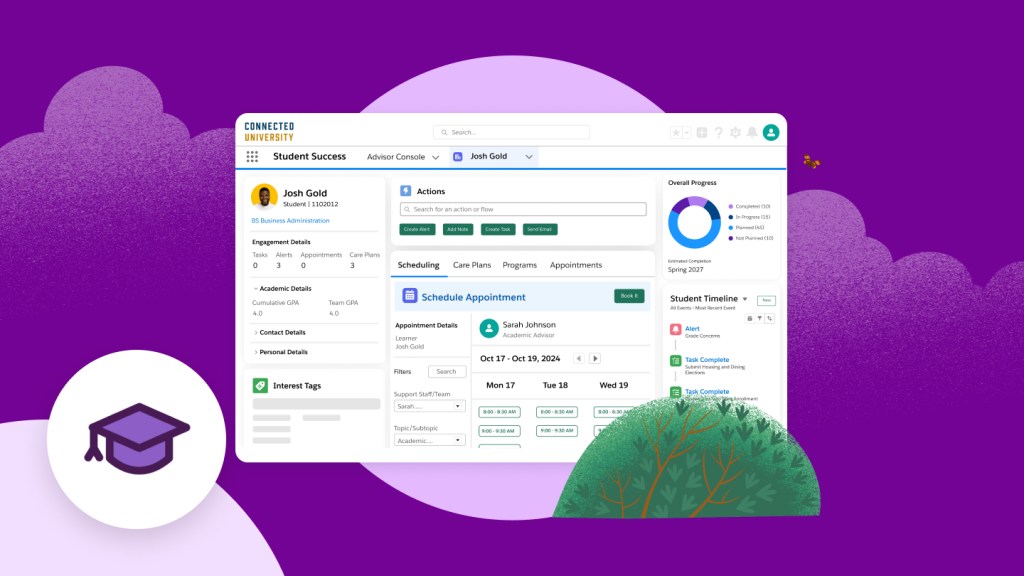Open the notifications bell icon
1024x576 pixels.
coord(752,133)
